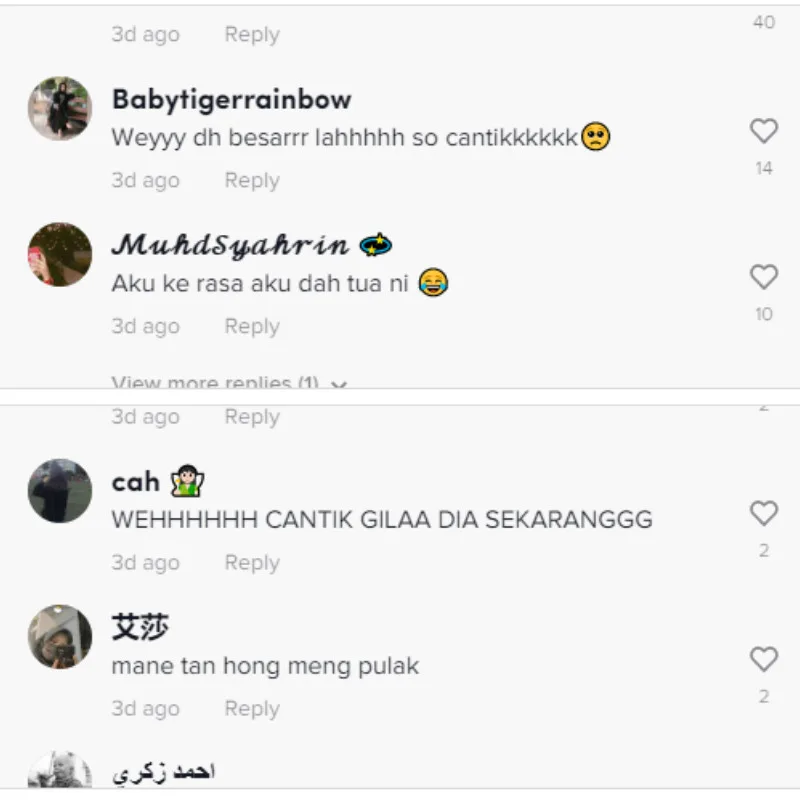Screen dimensions: 800x800
Task: Open MuhdSyahrin's avatar image
Action: click(x=60, y=255)
